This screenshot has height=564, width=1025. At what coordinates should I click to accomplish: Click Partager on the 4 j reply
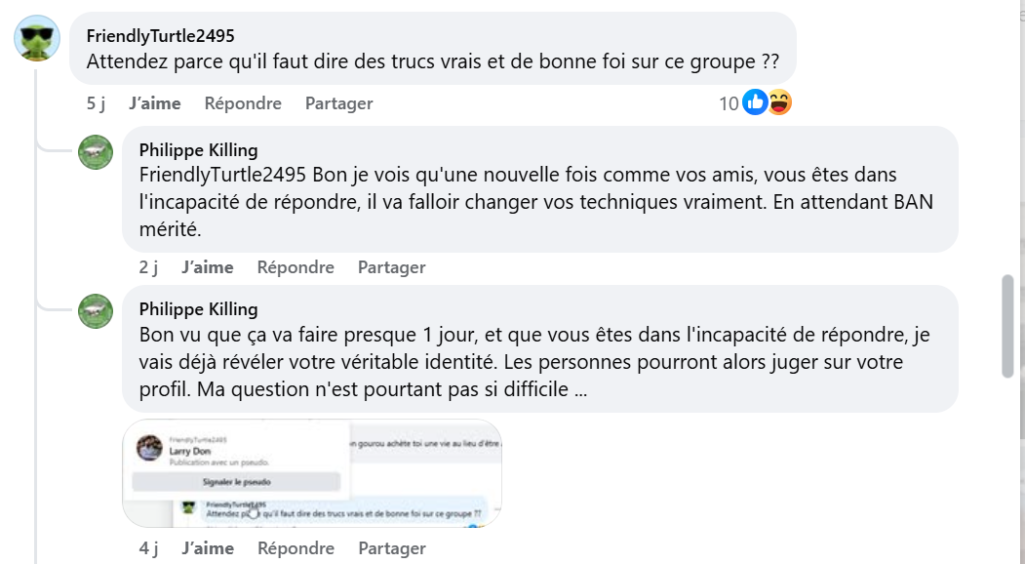[392, 548]
